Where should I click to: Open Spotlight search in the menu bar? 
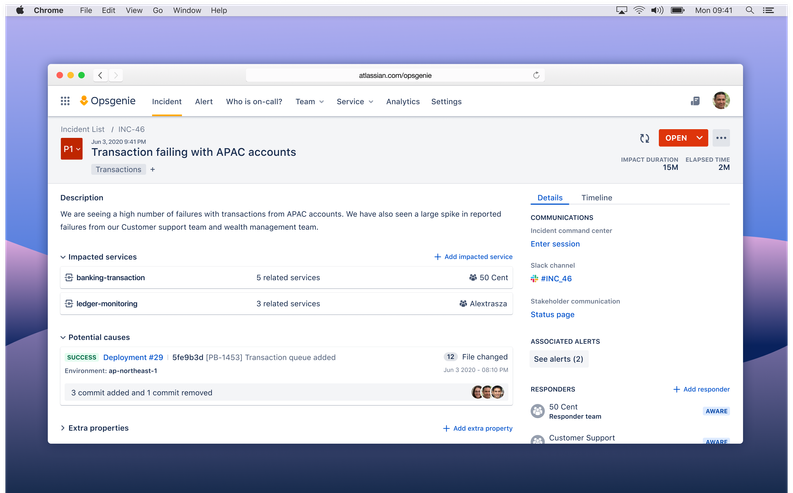click(x=750, y=10)
